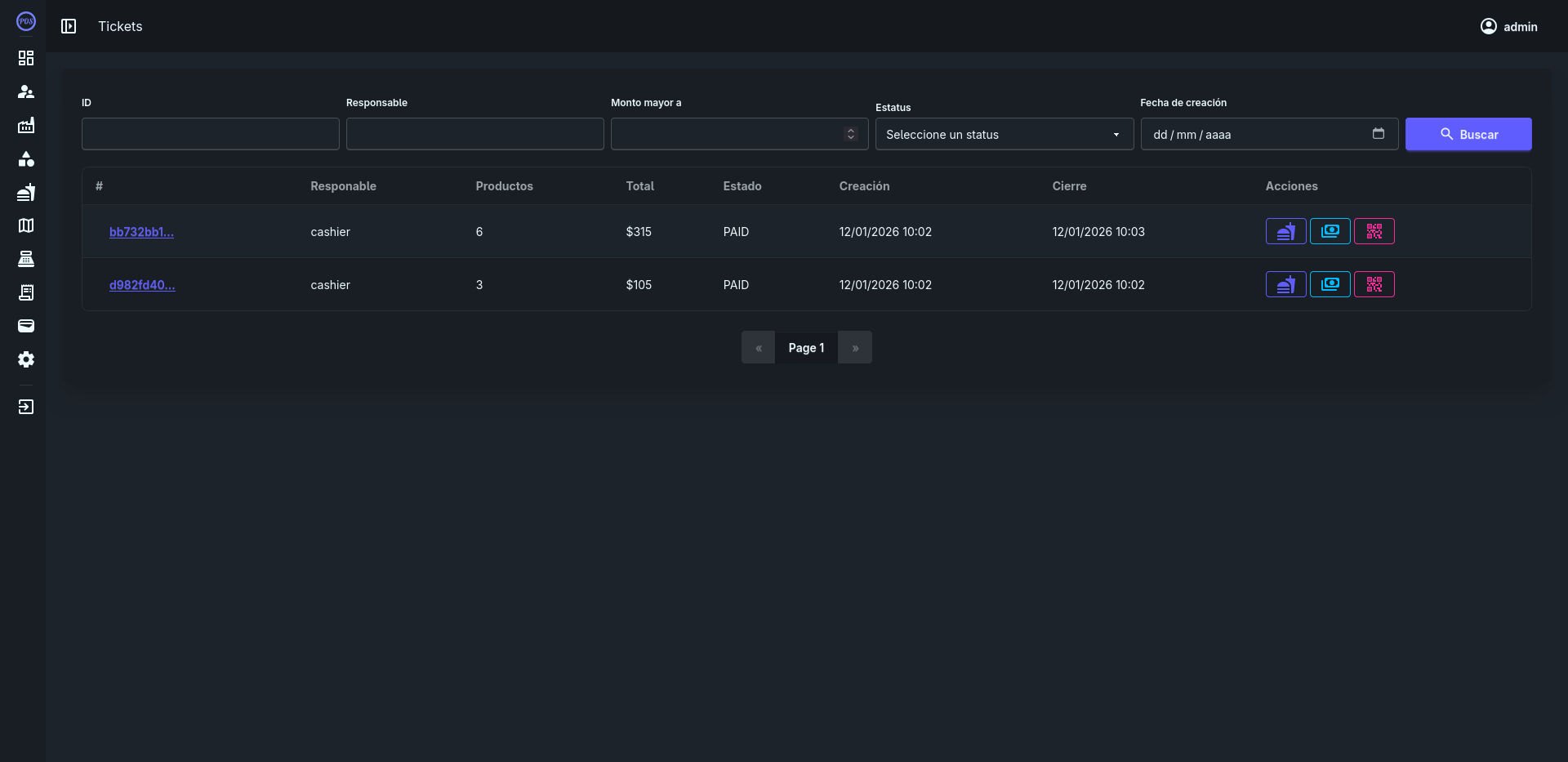Open the admin user menu
The image size is (1568, 762).
(x=1508, y=26)
